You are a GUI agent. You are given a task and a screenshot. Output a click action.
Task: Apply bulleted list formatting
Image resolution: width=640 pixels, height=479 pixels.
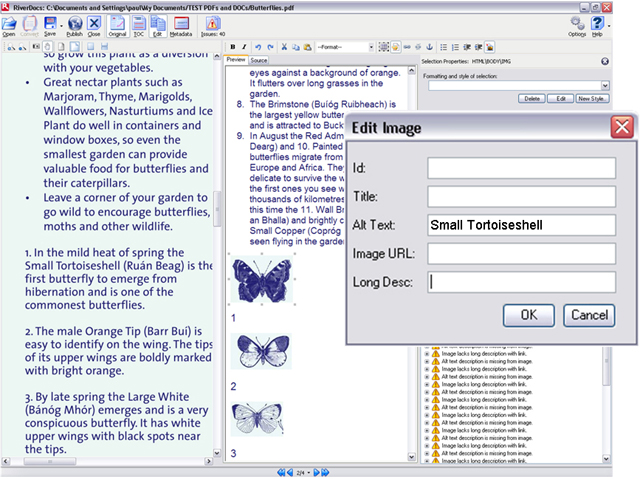pos(444,47)
